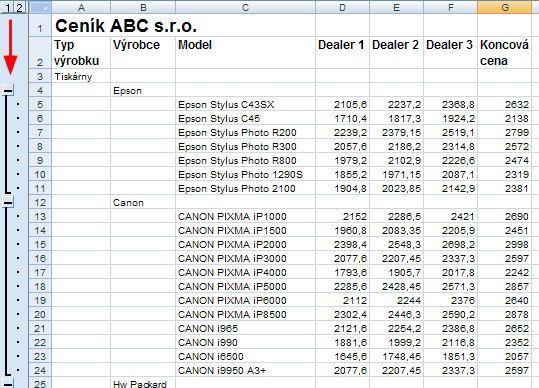Click the 'Tiskárny' cell

pyautogui.click(x=81, y=76)
